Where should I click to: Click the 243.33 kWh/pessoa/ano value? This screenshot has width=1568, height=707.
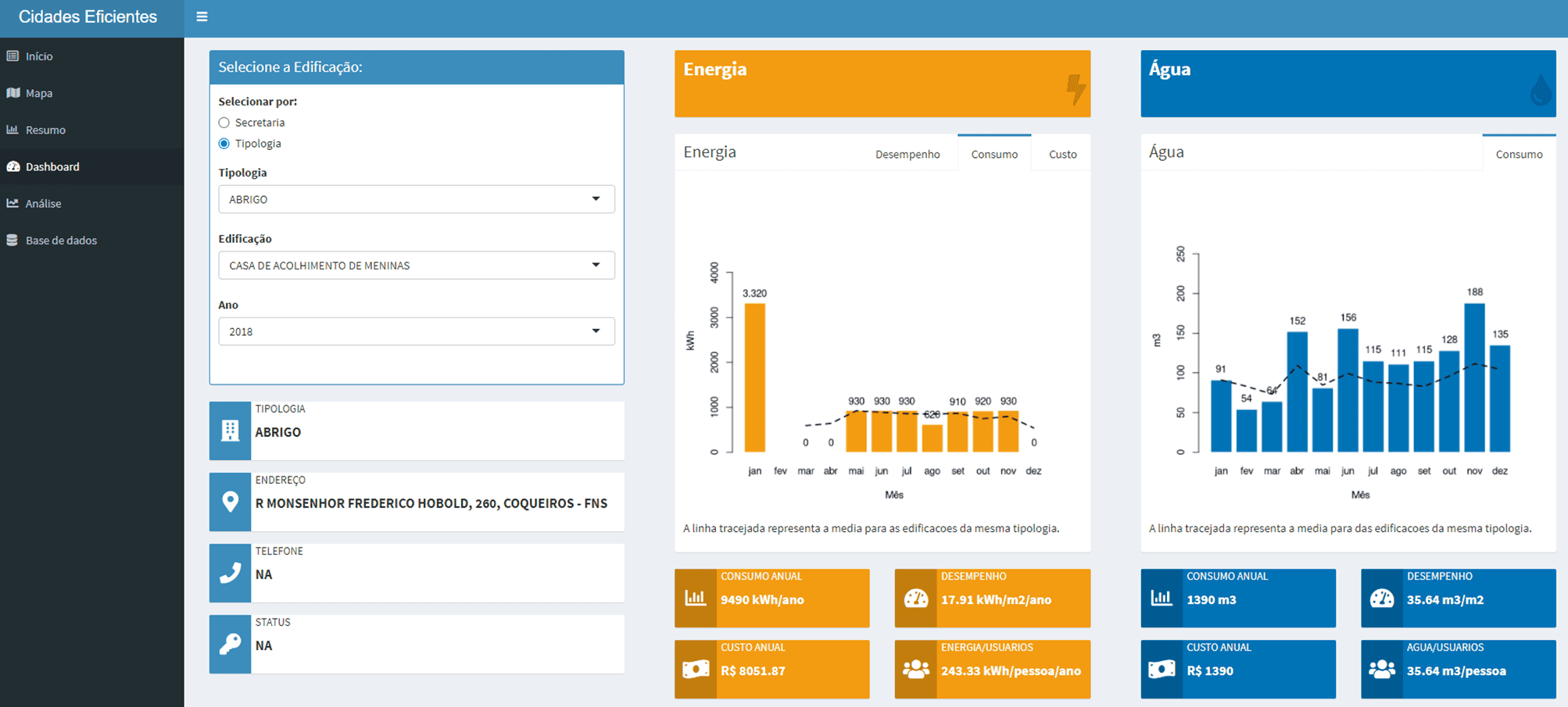pyautogui.click(x=1011, y=671)
